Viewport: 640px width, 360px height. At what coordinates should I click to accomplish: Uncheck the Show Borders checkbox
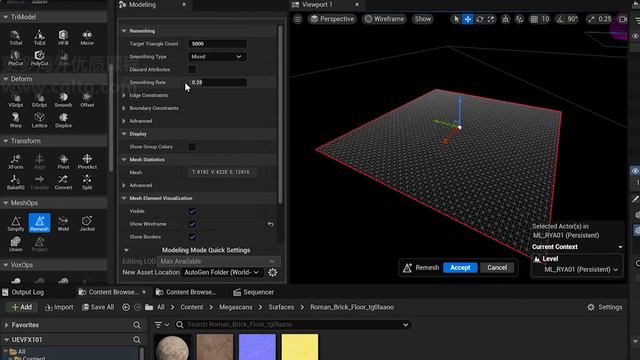192,237
